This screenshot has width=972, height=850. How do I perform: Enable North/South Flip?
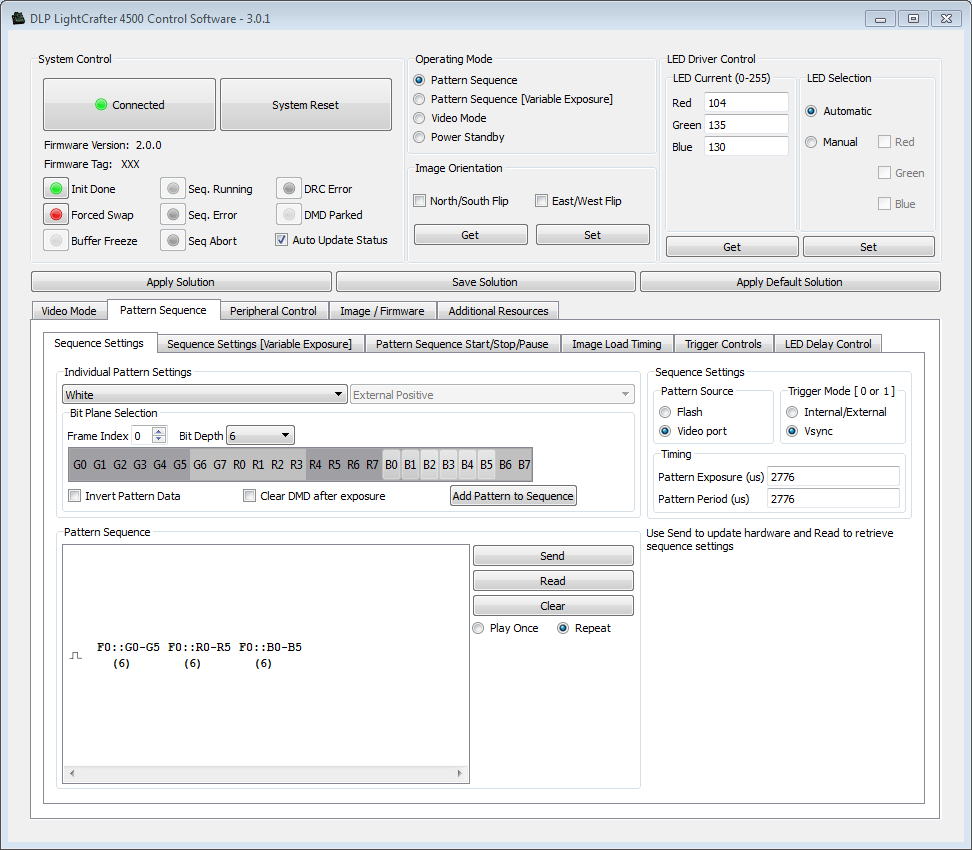coord(420,200)
